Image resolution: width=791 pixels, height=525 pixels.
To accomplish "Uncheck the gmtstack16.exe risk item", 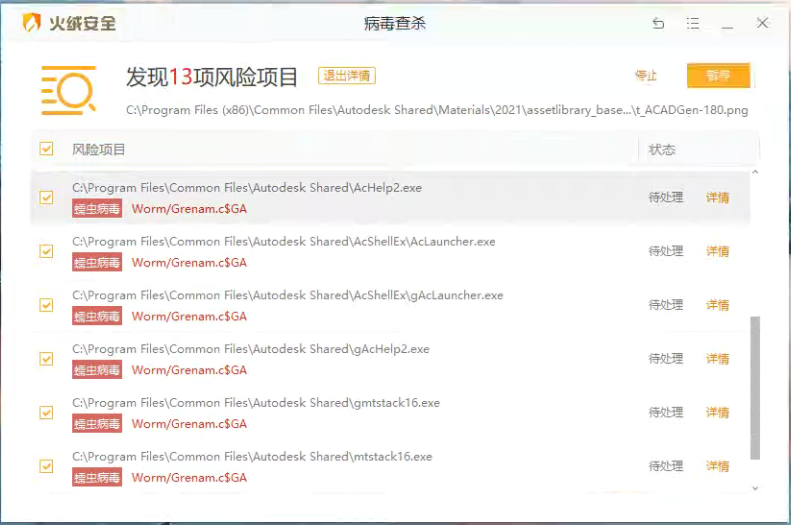I will pyautogui.click(x=46, y=412).
